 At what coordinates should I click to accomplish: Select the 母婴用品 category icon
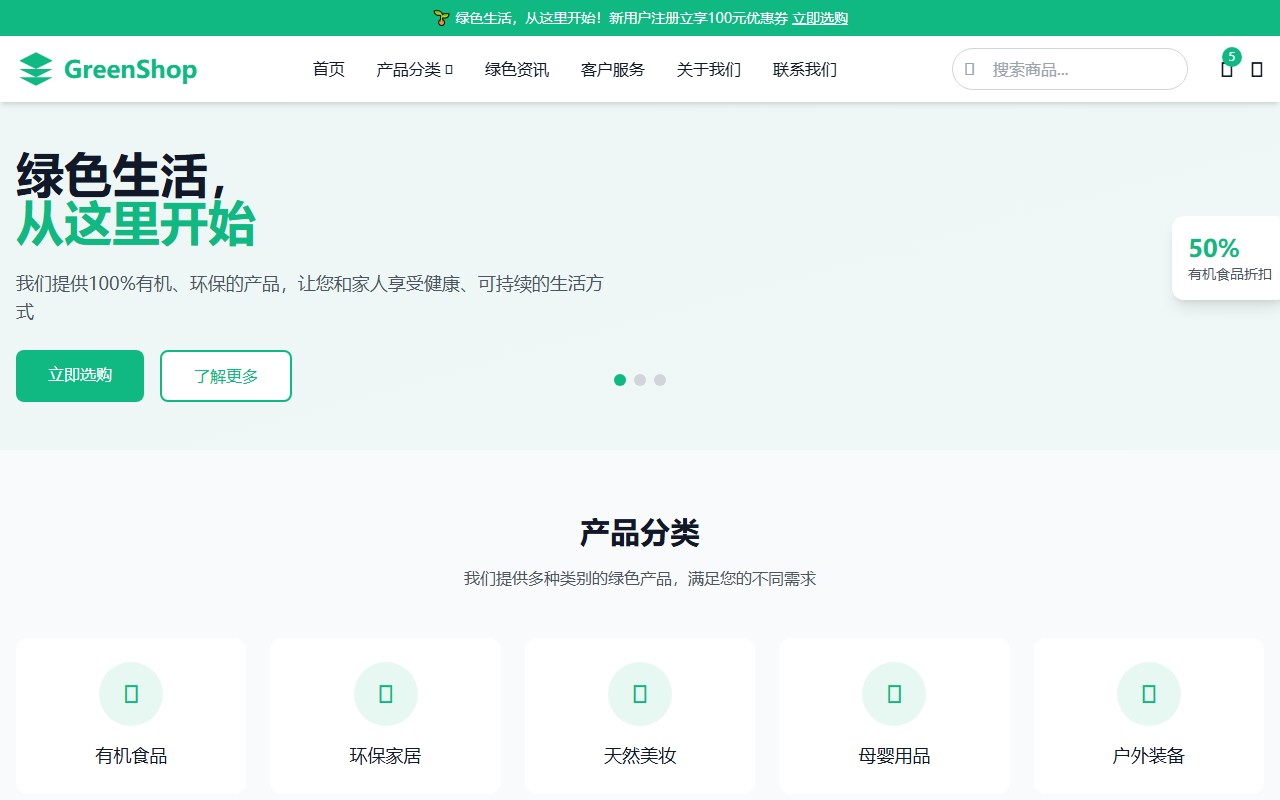(894, 693)
